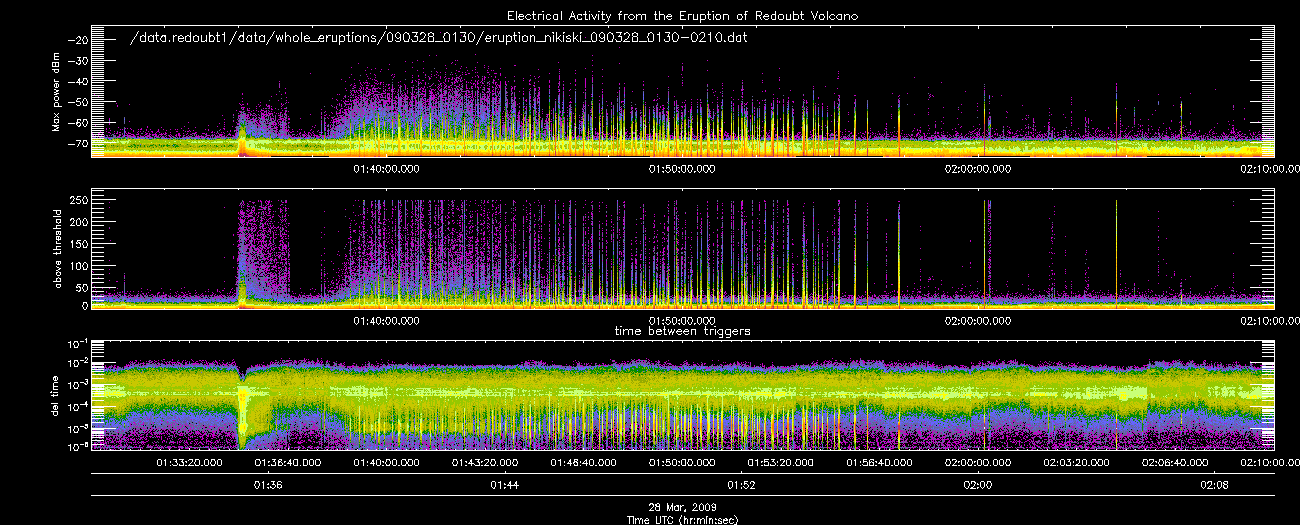1300x525 pixels.
Task: Click the 01:56:40.000 time label
Action: [879, 463]
